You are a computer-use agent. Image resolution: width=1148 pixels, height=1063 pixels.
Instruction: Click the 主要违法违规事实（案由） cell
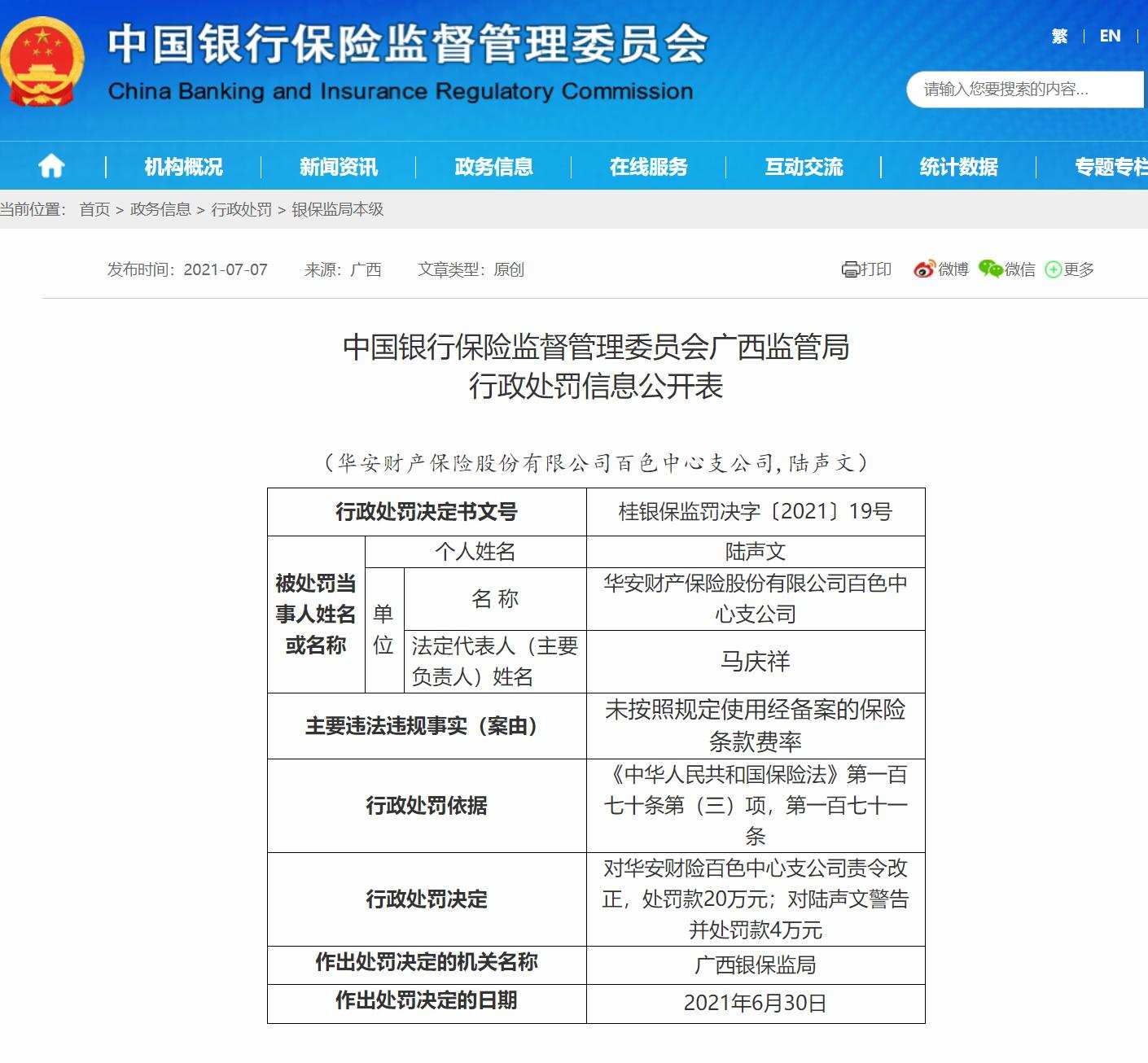[427, 726]
